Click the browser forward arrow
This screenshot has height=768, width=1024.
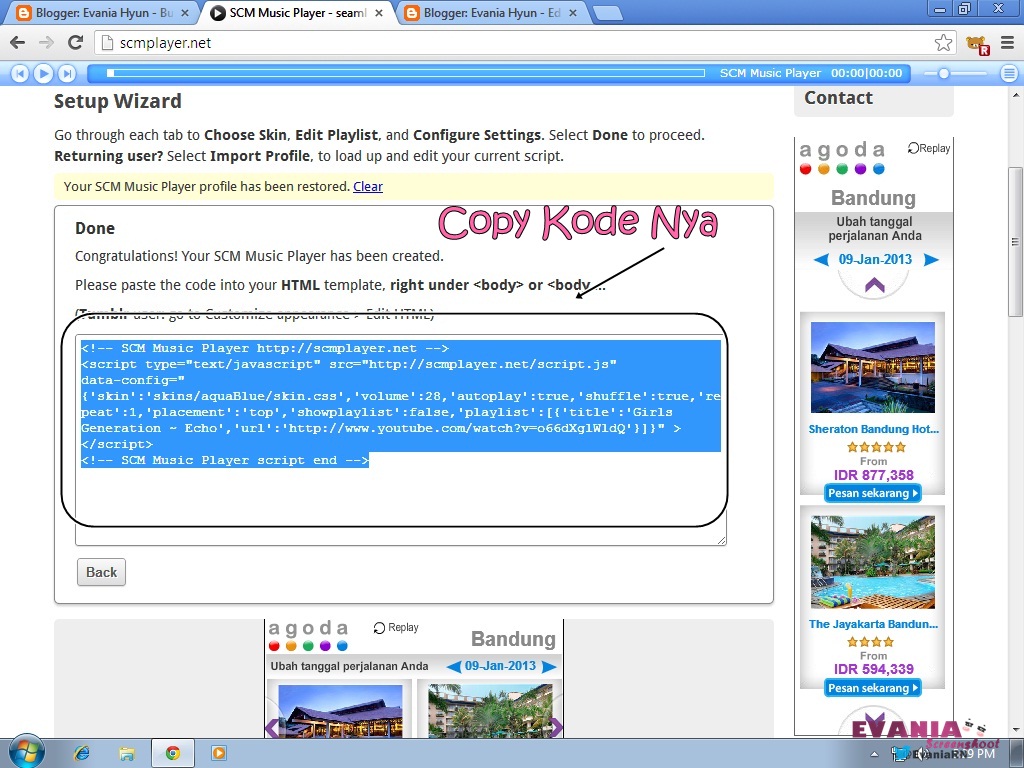point(46,42)
